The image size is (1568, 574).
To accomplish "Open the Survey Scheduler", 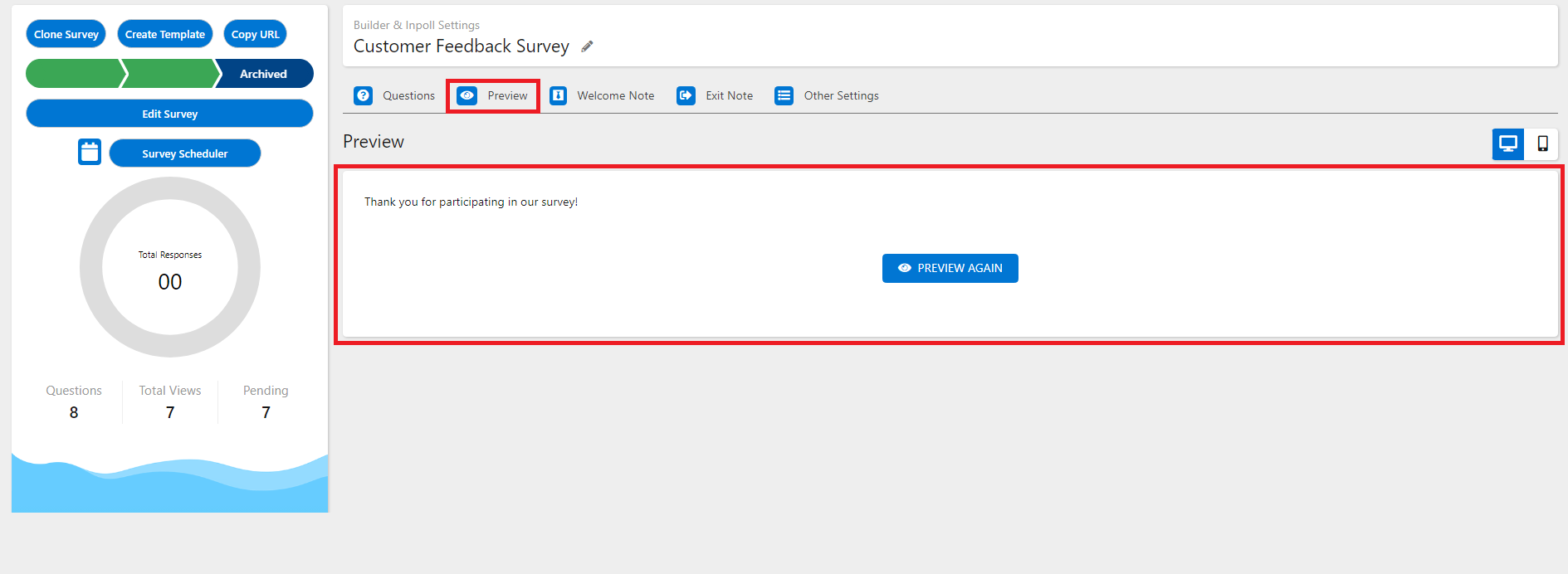I will (x=185, y=153).
